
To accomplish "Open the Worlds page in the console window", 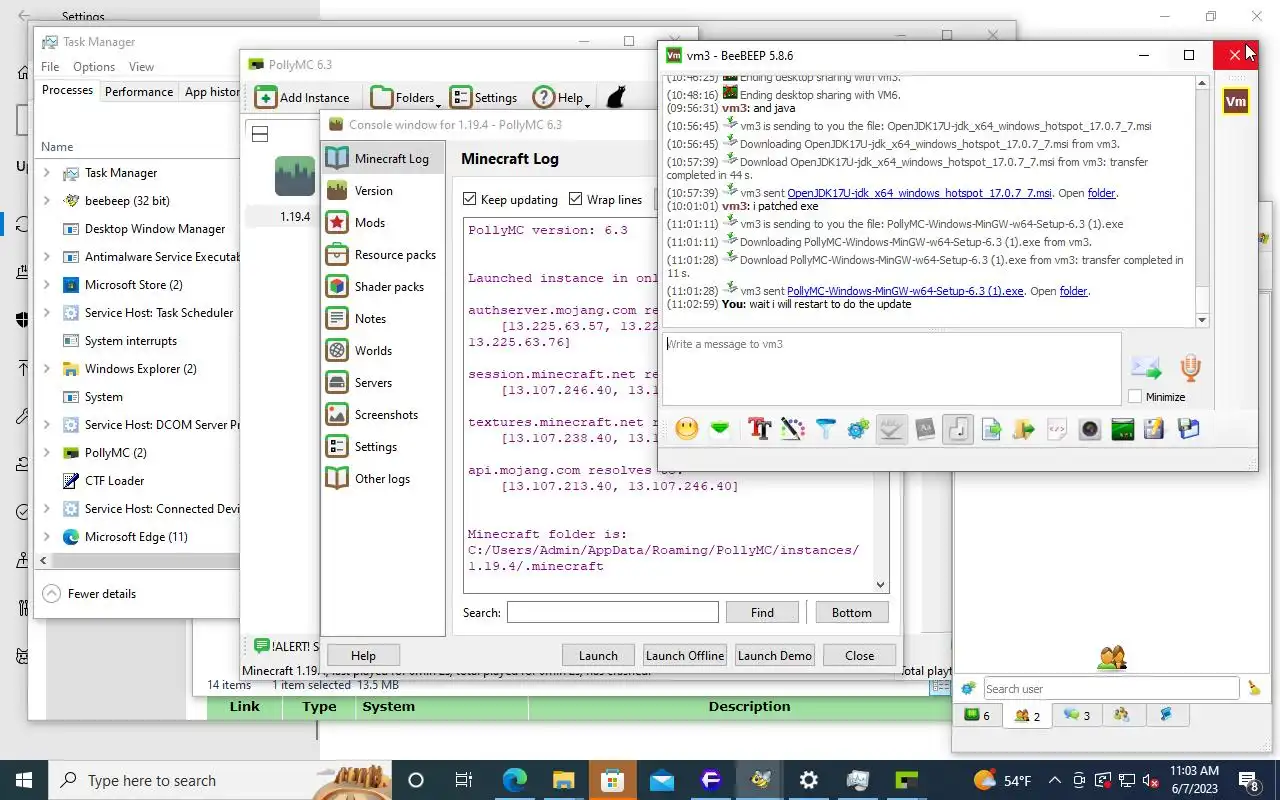I will click(383, 351).
